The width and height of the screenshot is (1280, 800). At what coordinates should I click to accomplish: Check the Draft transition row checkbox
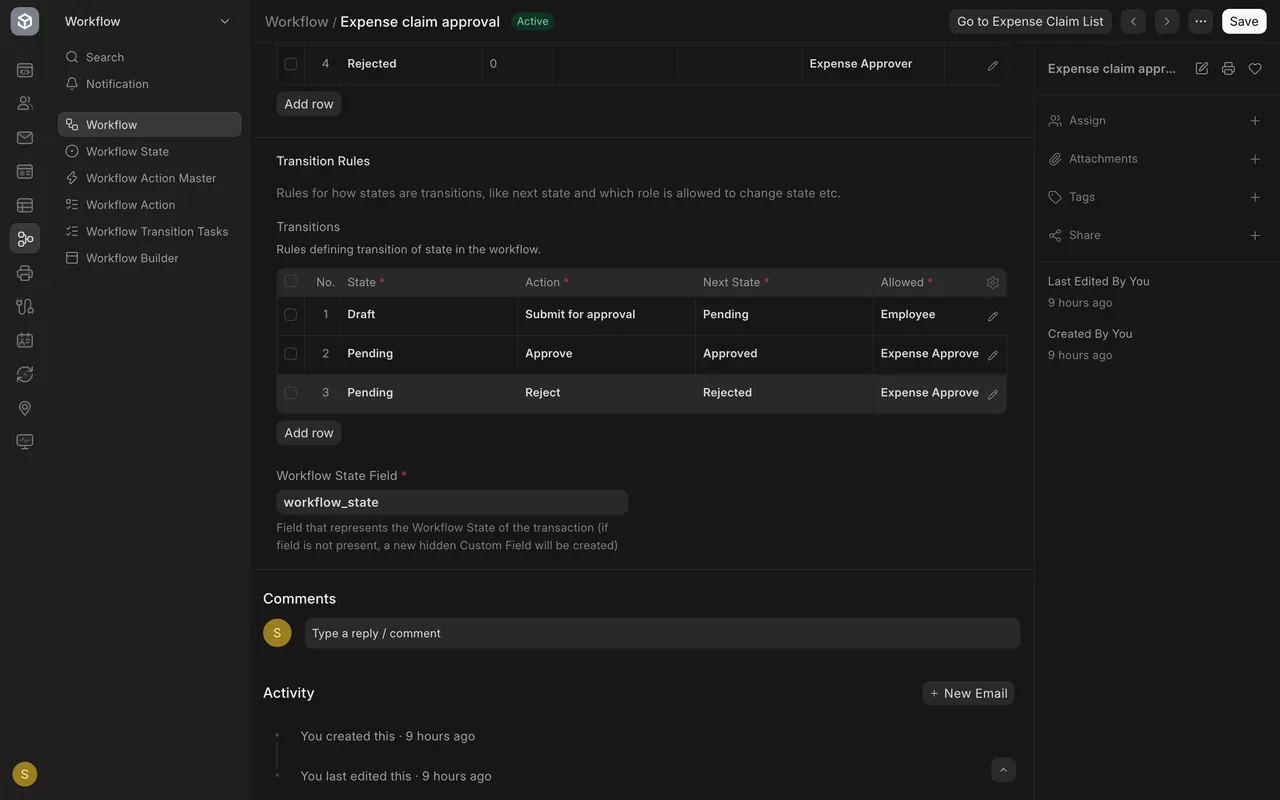pyautogui.click(x=290, y=314)
